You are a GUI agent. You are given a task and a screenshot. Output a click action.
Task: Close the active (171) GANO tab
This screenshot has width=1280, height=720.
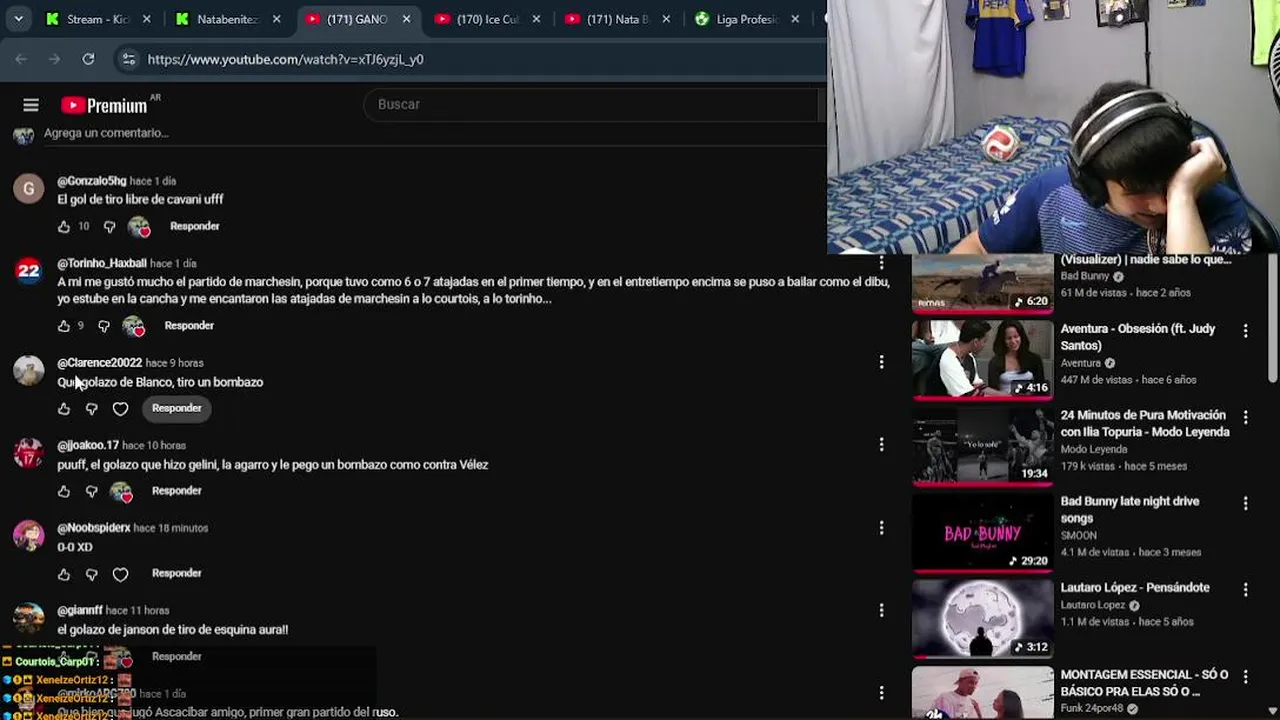(x=406, y=19)
